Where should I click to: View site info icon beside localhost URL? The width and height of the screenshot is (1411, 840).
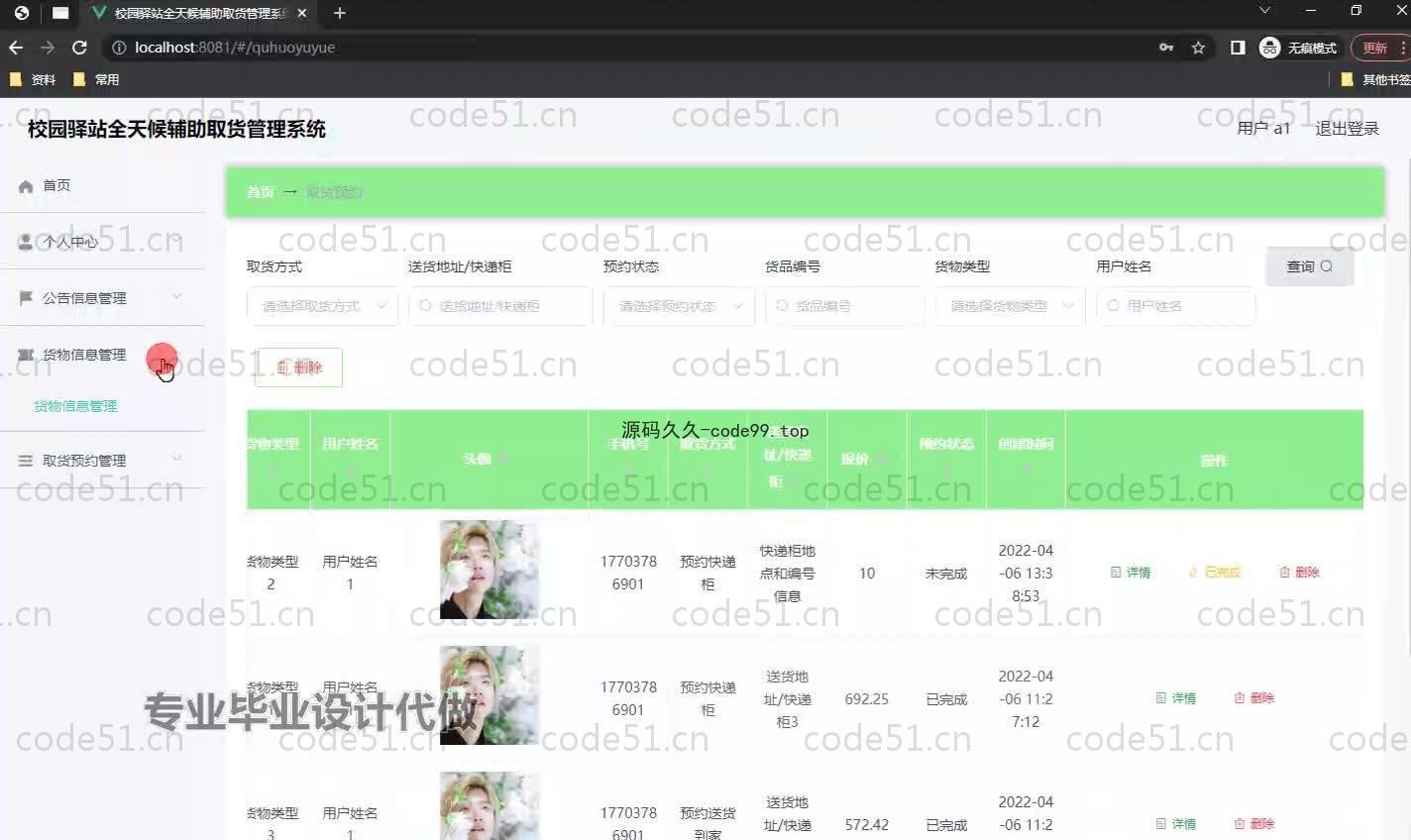pyautogui.click(x=119, y=48)
